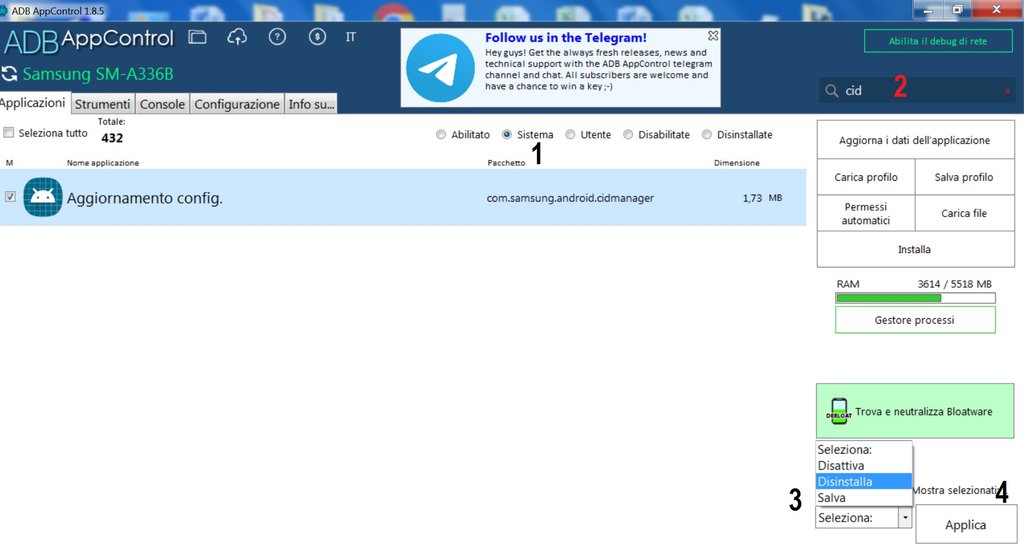Select the Sistema radio button
The width and height of the screenshot is (1024, 545).
click(507, 134)
